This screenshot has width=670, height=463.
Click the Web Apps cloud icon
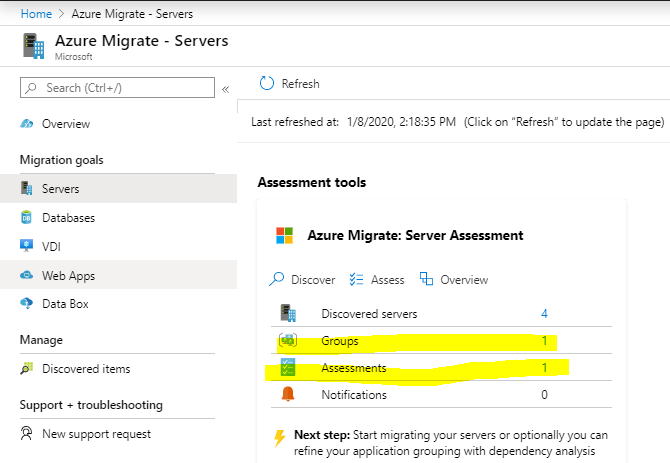tap(26, 275)
